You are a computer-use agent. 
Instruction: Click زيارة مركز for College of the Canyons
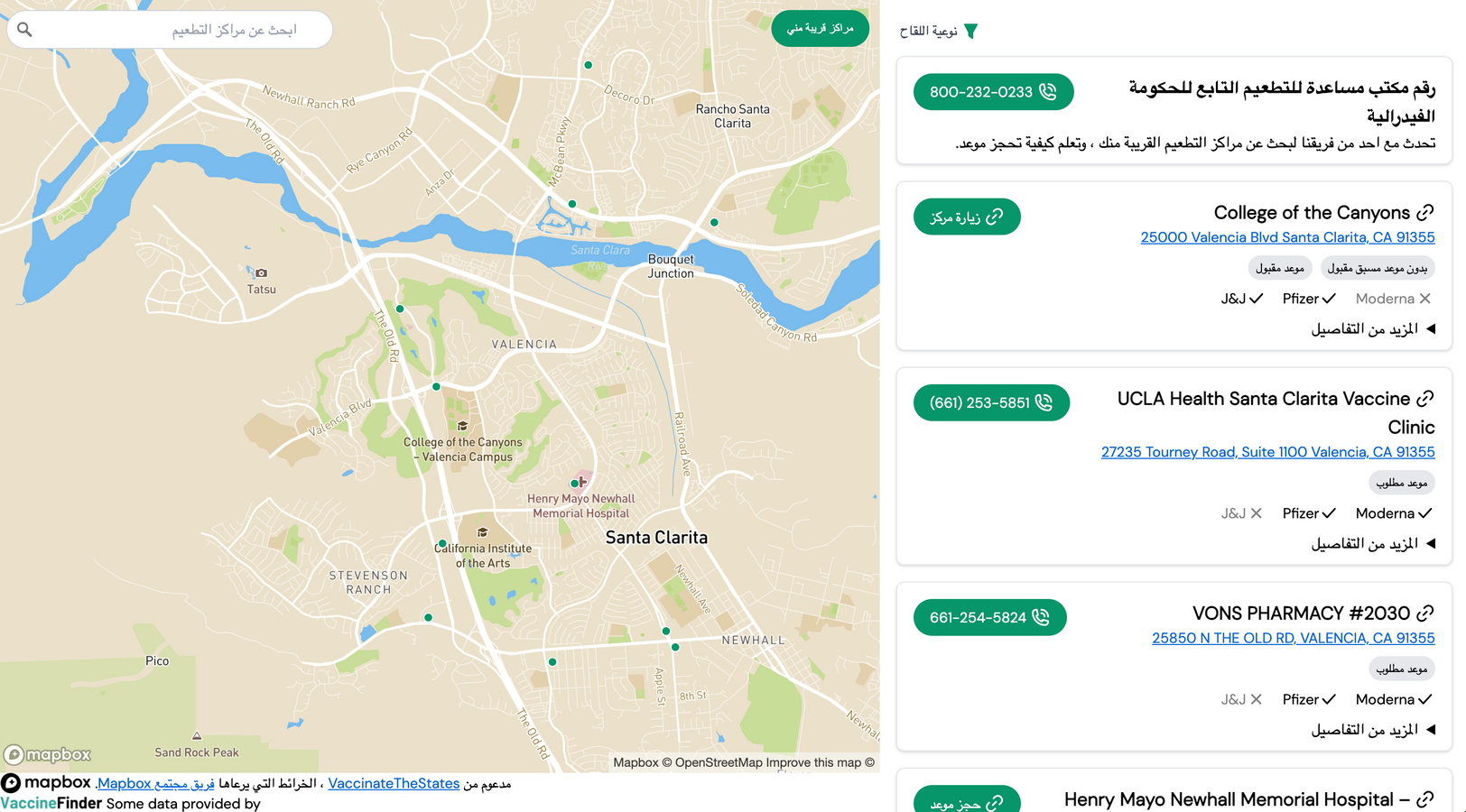967,217
